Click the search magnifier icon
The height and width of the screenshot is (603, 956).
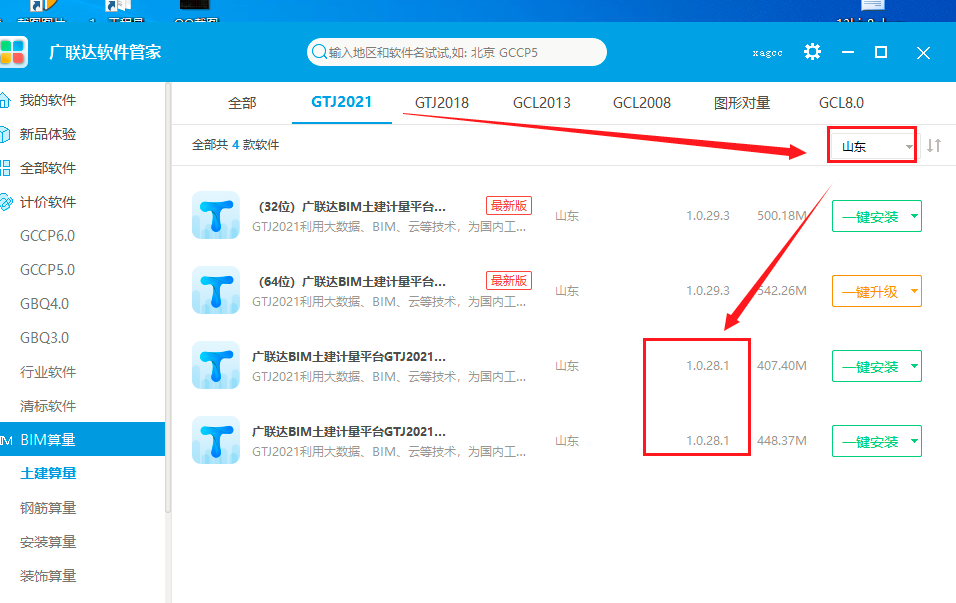pyautogui.click(x=319, y=52)
